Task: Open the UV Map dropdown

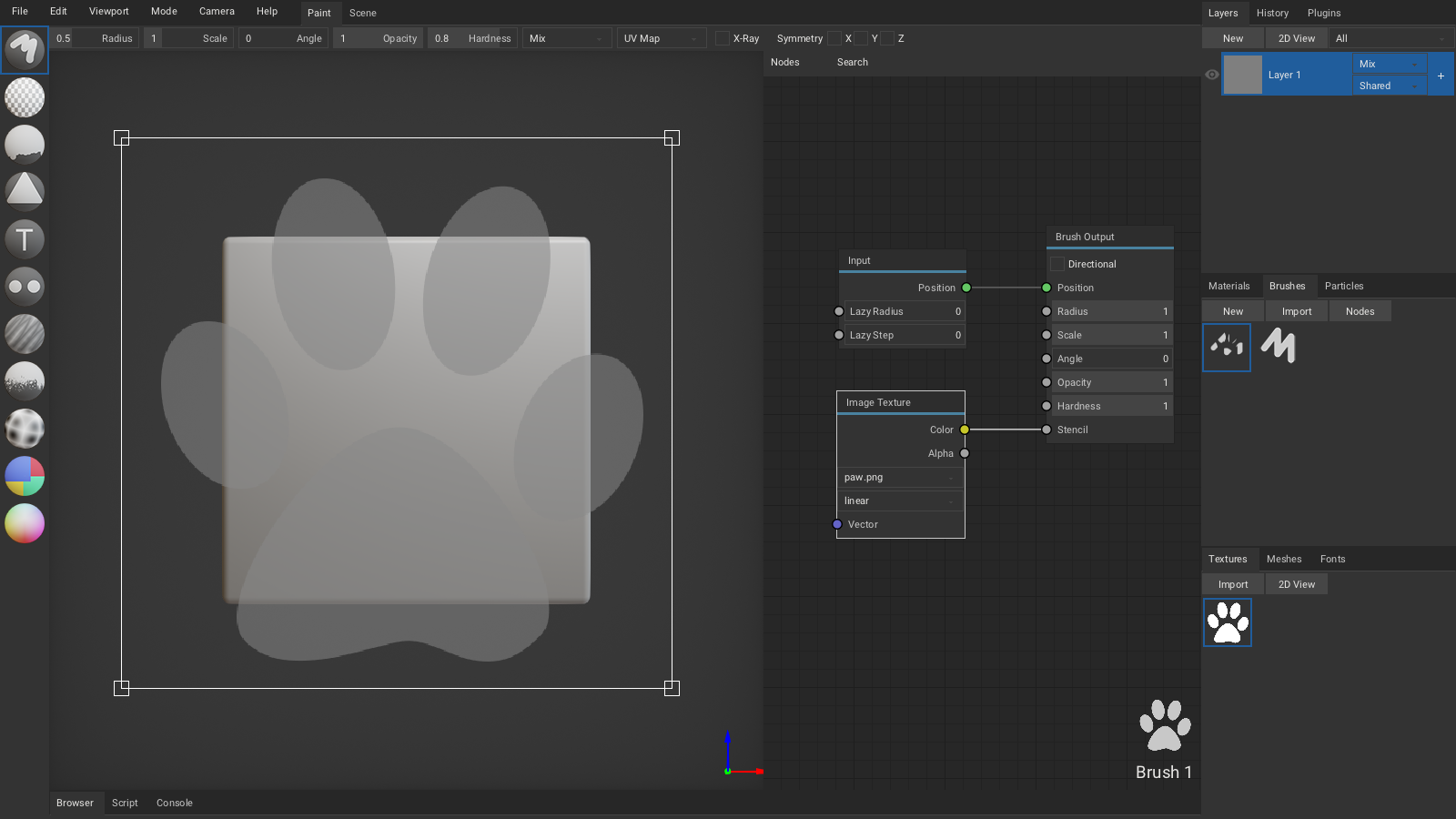Action: click(662, 38)
